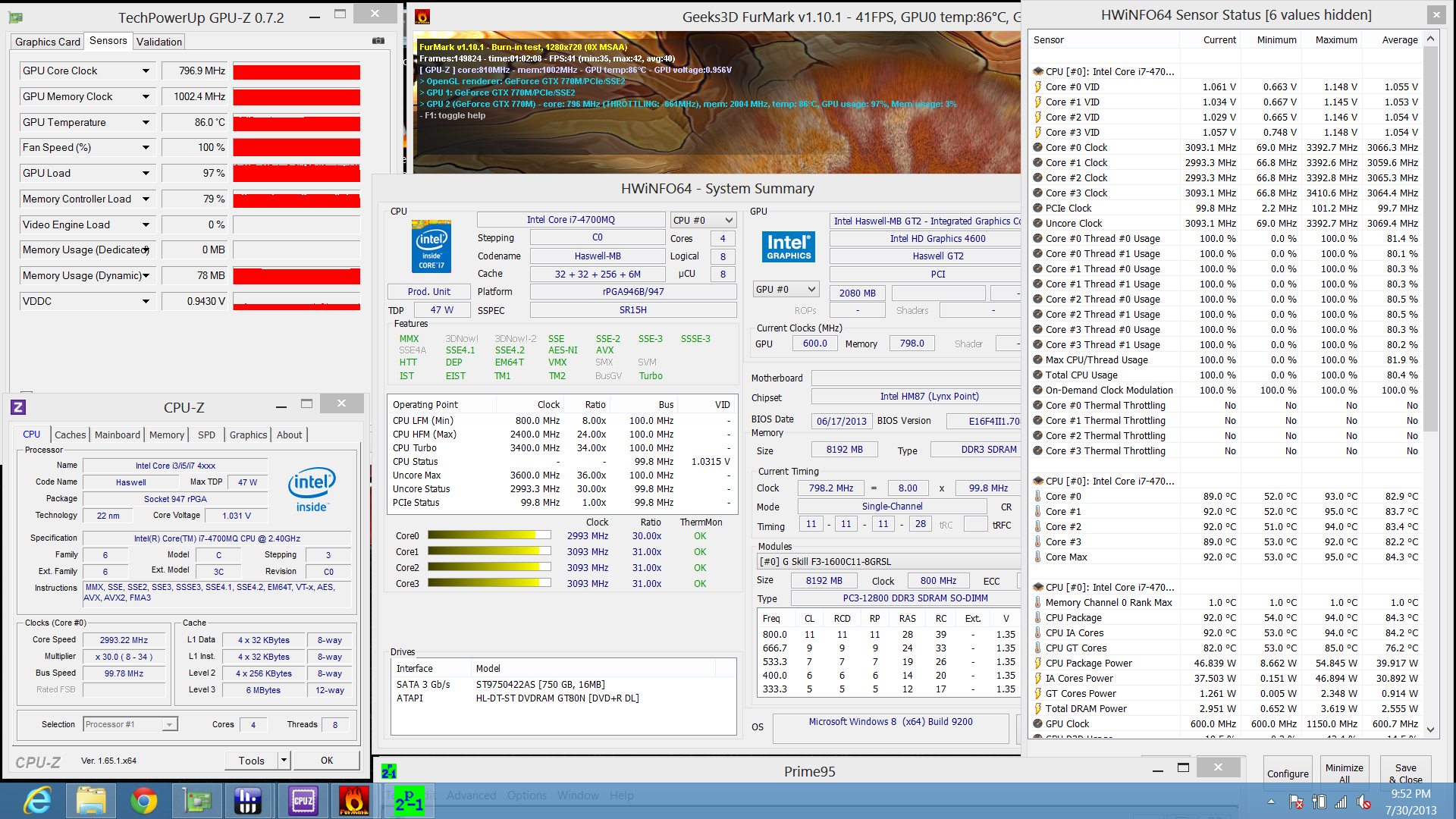Switch to GPU-Z via taskbar icon

click(x=196, y=801)
